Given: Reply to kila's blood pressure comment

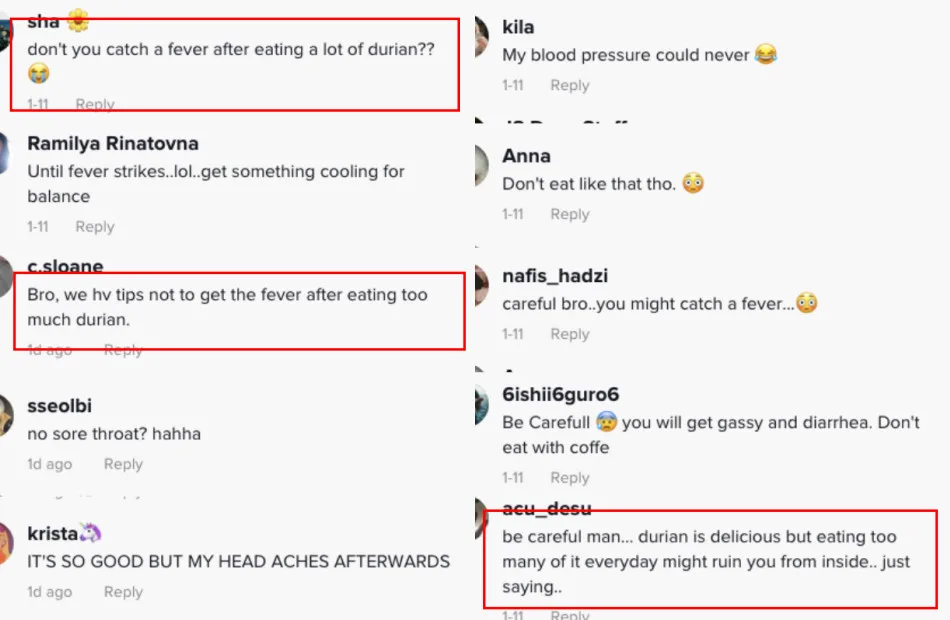Looking at the screenshot, I should coord(569,86).
